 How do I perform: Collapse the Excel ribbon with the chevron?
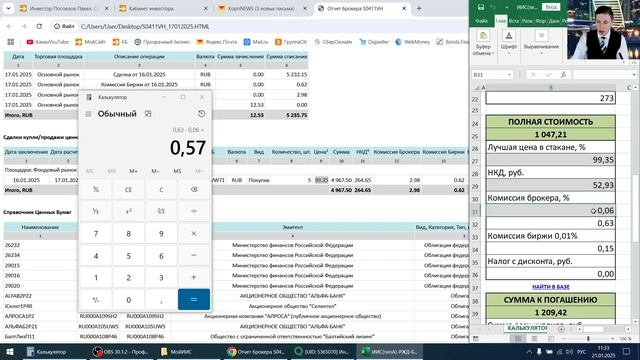click(x=634, y=62)
